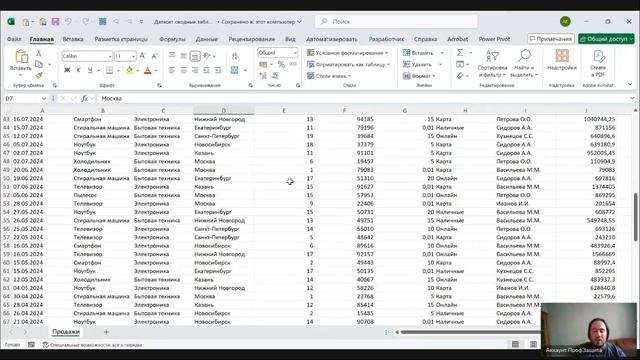
Task: Open Стили ячеек menu
Action: 329,76
